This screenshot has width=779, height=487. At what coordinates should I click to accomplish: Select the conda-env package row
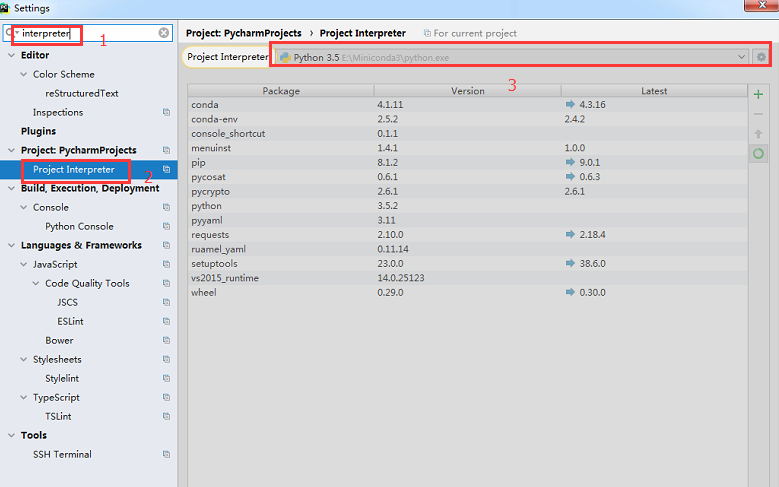pyautogui.click(x=467, y=119)
